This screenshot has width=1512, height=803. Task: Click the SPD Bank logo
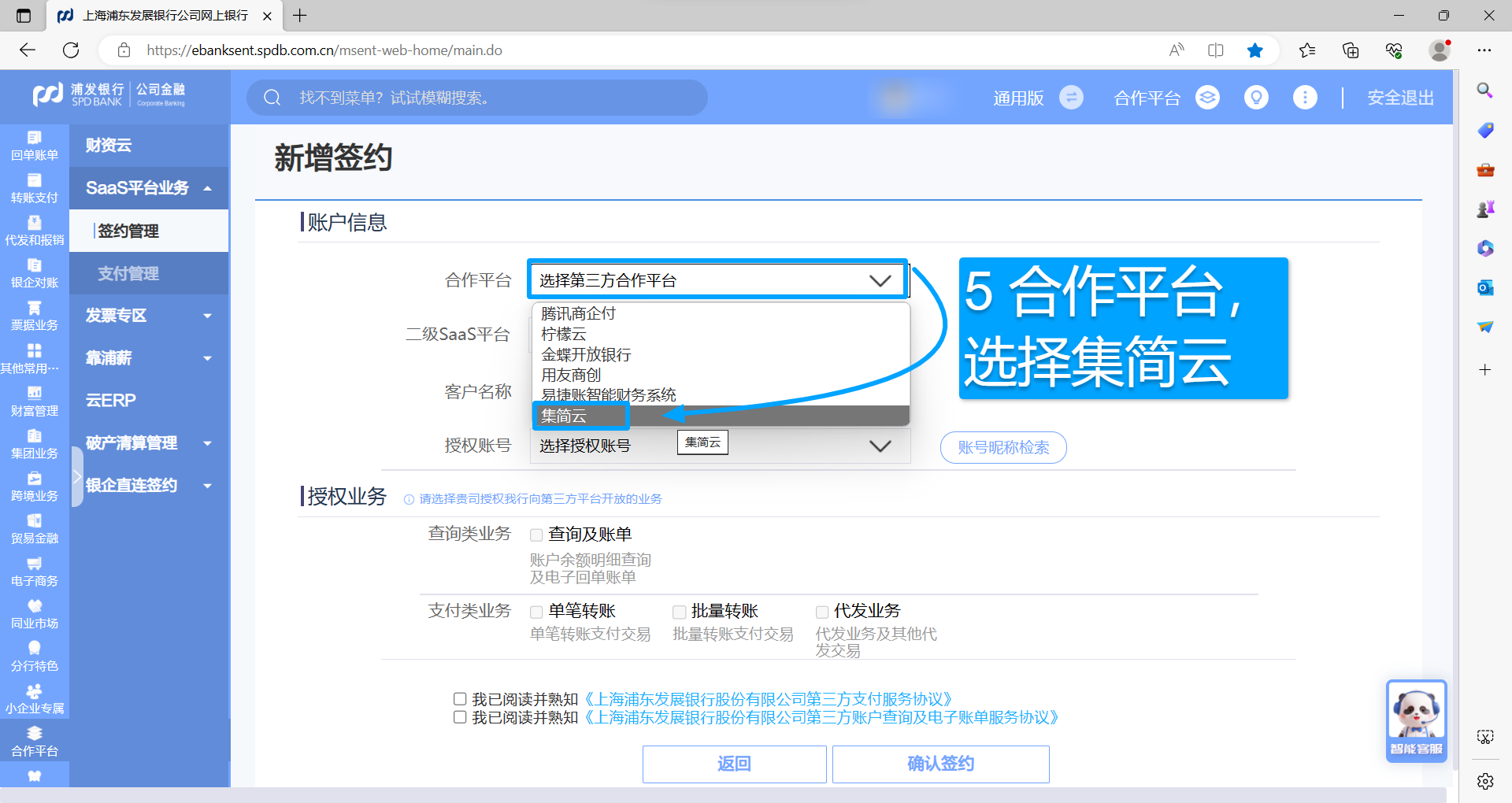click(109, 95)
